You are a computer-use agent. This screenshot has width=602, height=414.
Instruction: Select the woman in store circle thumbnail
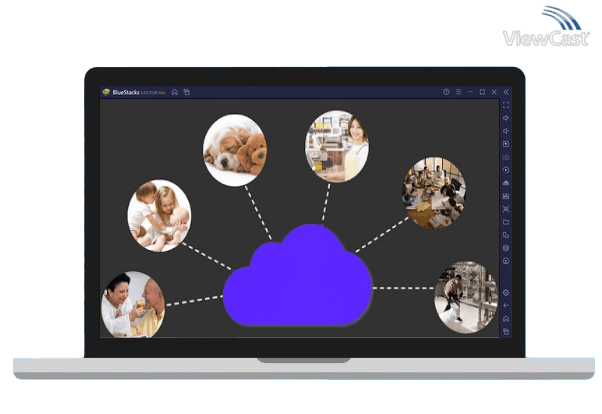tap(337, 146)
